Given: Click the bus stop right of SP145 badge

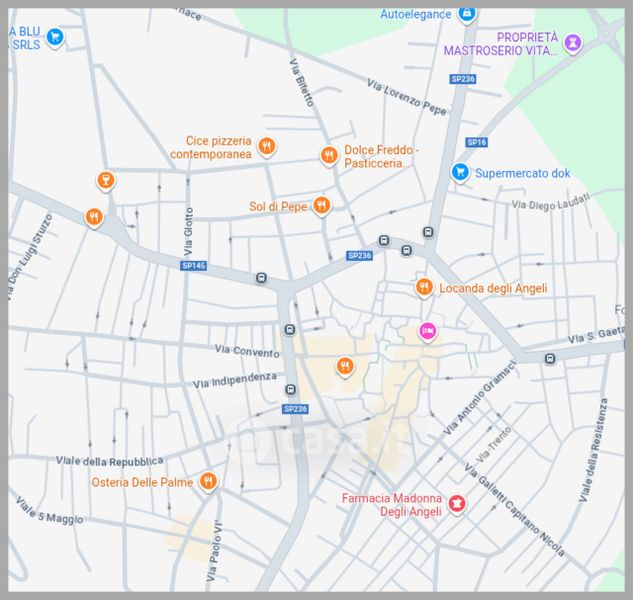Looking at the screenshot, I should coord(261,278).
